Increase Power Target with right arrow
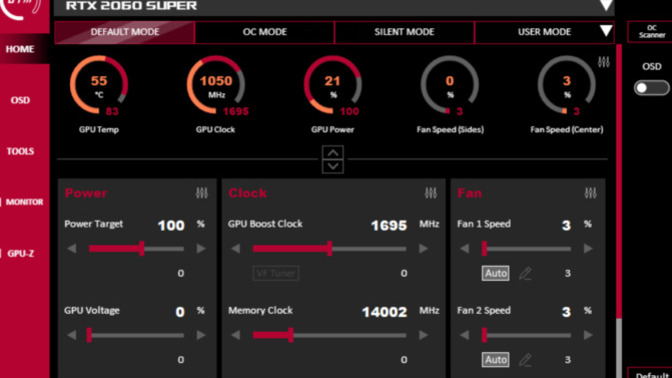The width and height of the screenshot is (672, 378). click(201, 249)
